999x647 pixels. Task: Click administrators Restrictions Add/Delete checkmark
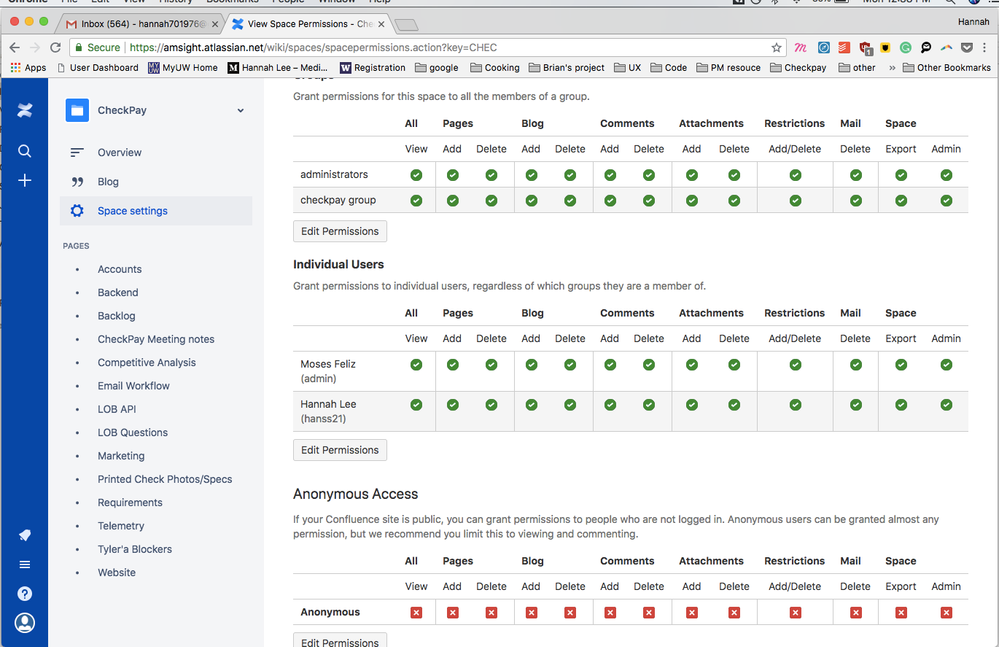tap(795, 175)
